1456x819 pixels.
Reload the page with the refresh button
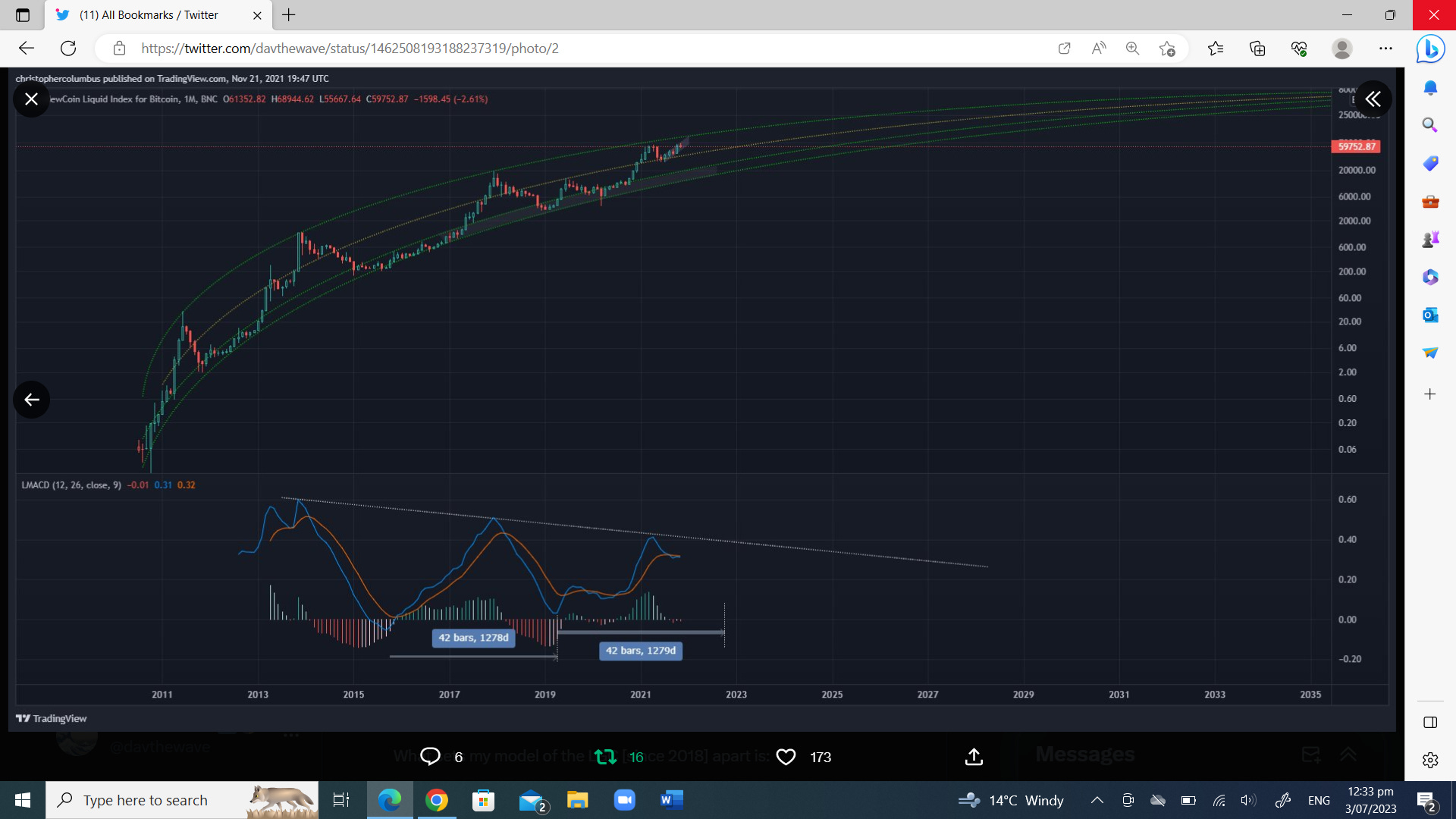click(x=68, y=48)
